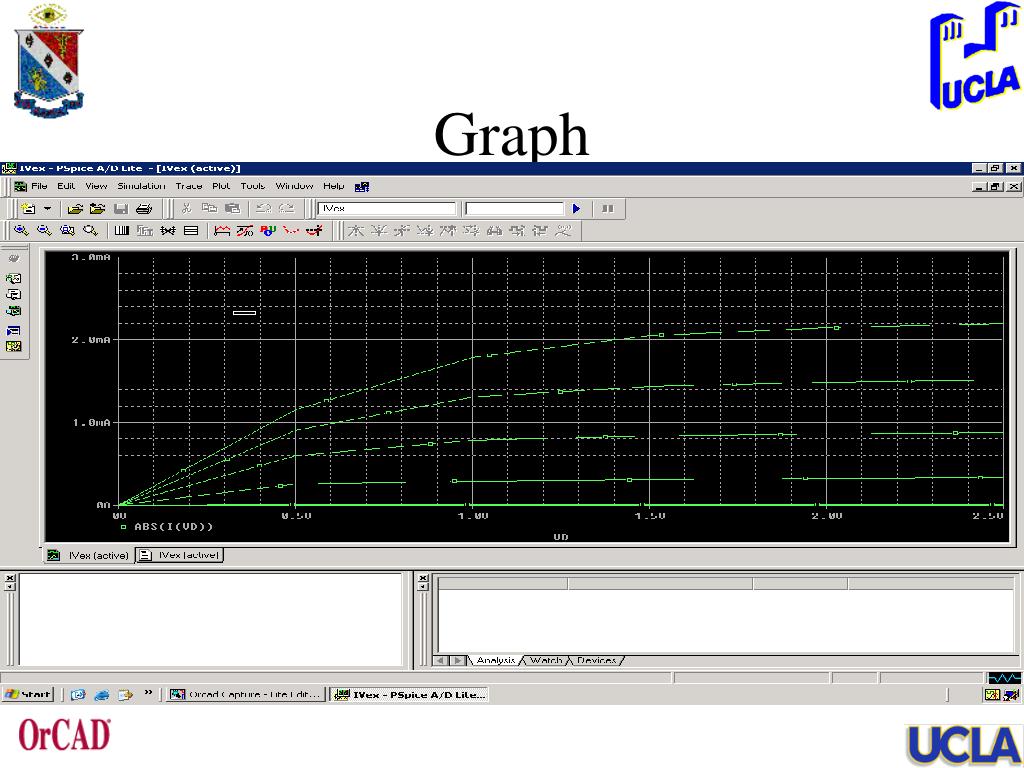Viewport: 1024px width, 768px height.
Task: Toggle the Log X Axis icon
Action: coord(122,230)
